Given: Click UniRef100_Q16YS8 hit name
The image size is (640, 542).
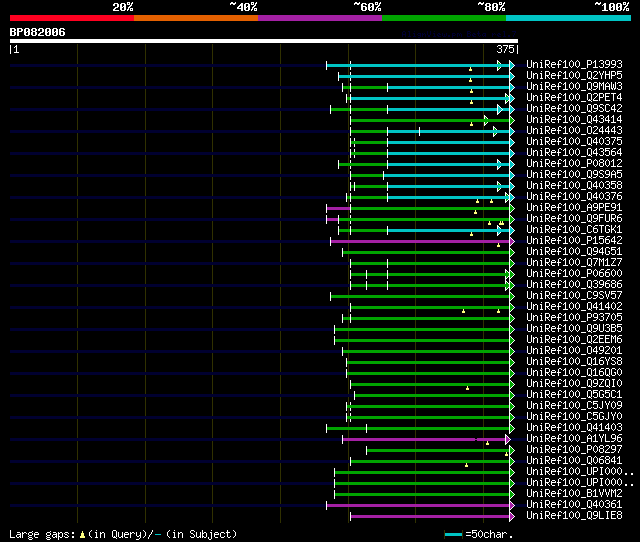Looking at the screenshot, I should click(x=574, y=362).
